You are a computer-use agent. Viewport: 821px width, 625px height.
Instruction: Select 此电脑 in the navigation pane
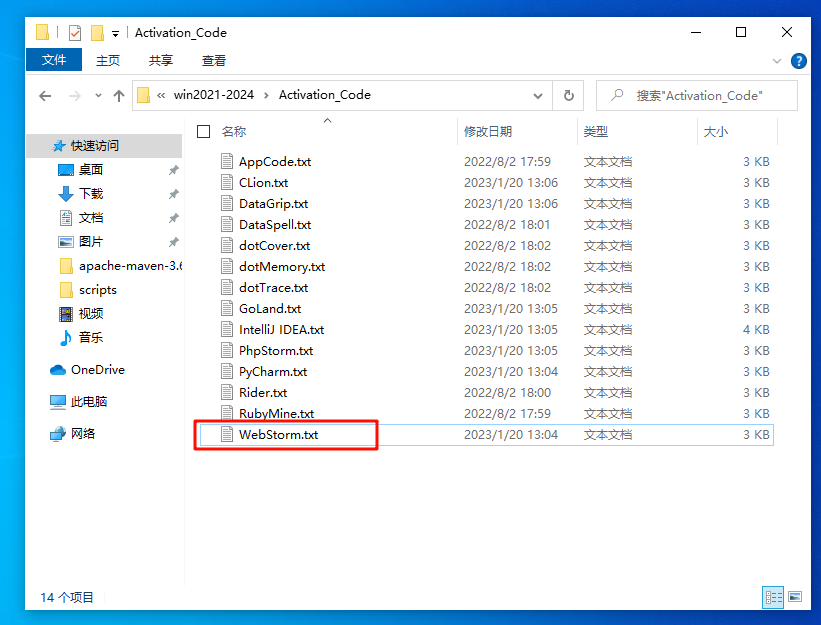pos(89,402)
